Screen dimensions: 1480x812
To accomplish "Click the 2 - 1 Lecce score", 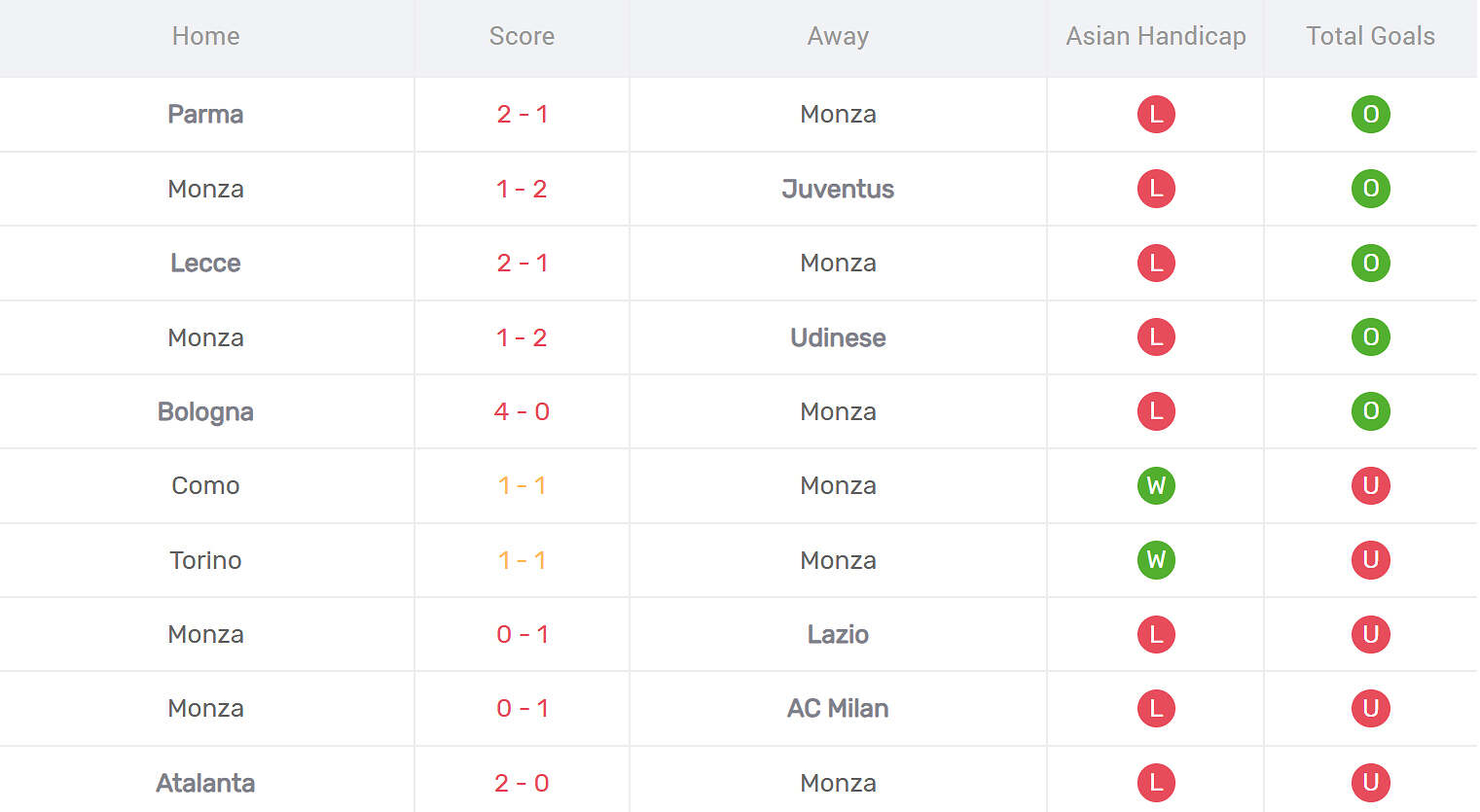I will tap(522, 263).
